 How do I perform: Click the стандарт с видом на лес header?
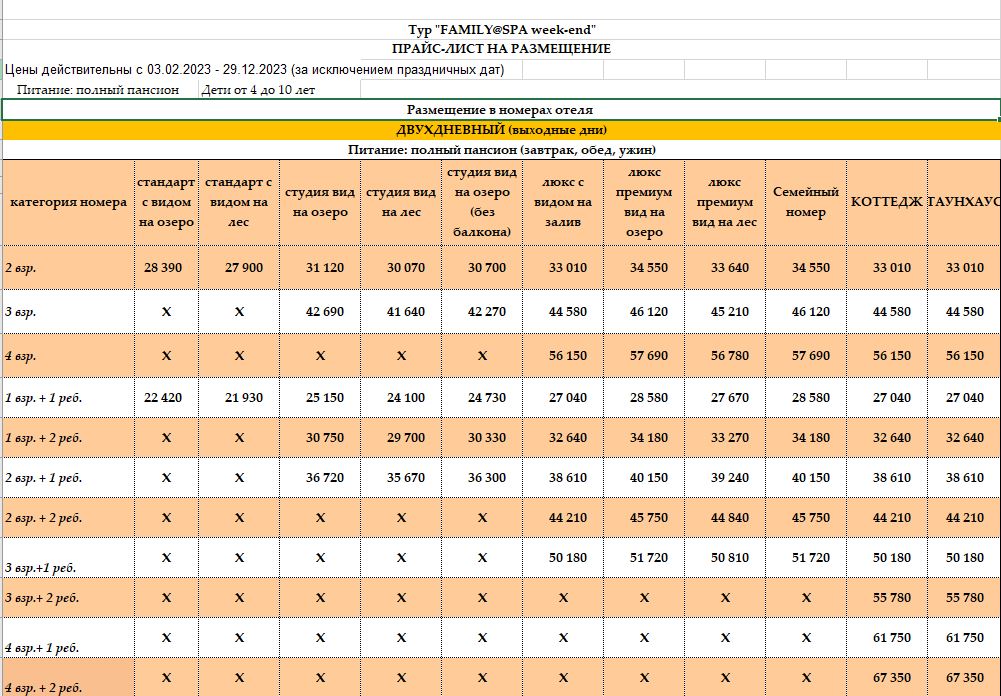[x=239, y=202]
